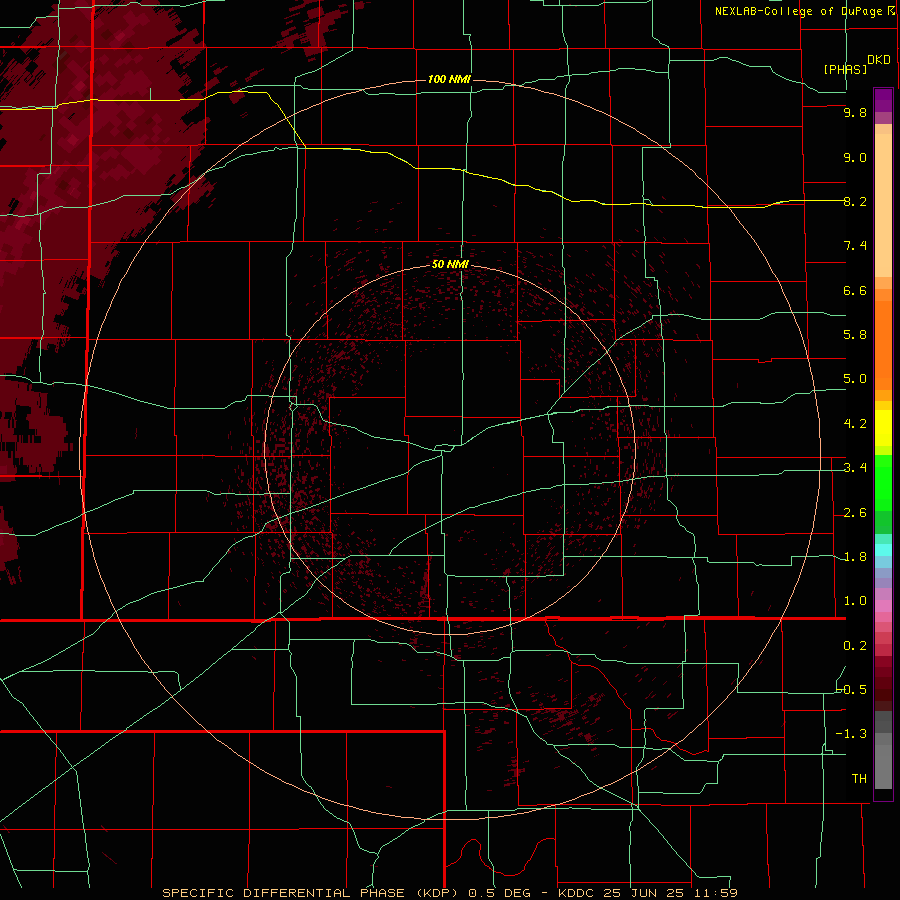The image size is (900, 900).
Task: Click the 5.0 value on the color scale
Action: (x=855, y=379)
